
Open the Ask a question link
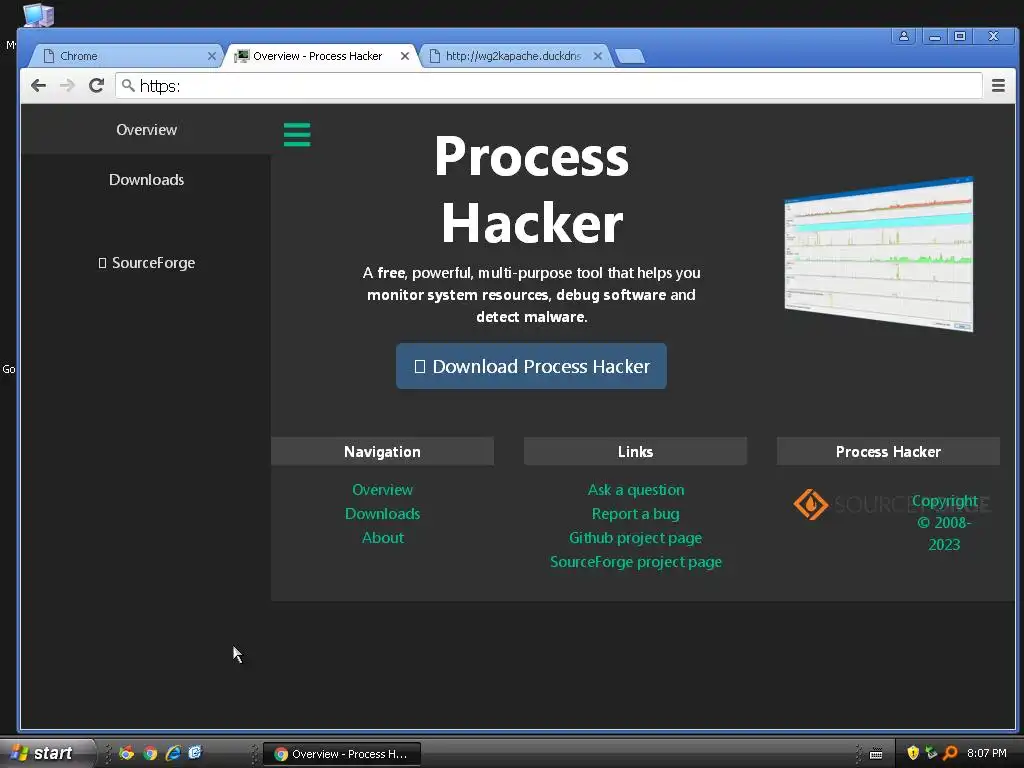(635, 490)
